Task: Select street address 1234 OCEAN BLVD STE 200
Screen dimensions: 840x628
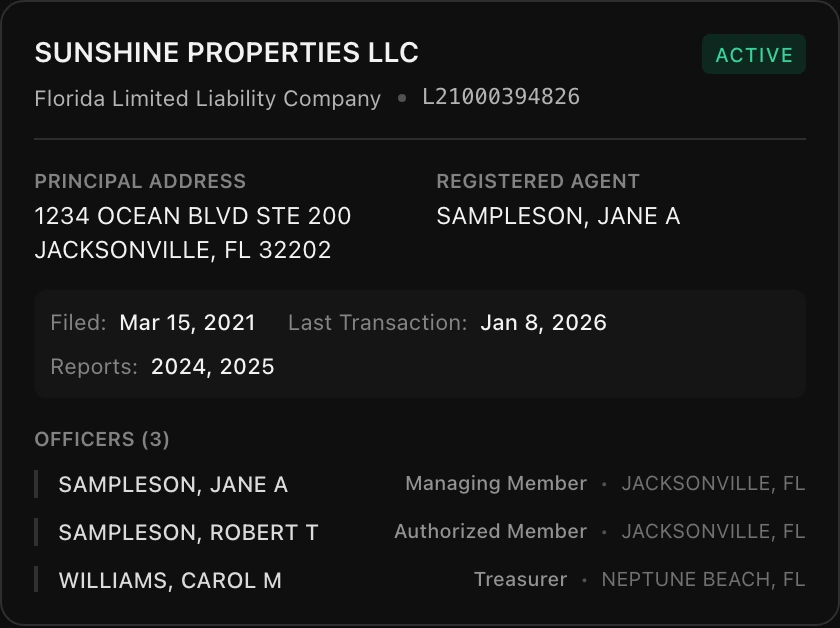Action: click(193, 216)
